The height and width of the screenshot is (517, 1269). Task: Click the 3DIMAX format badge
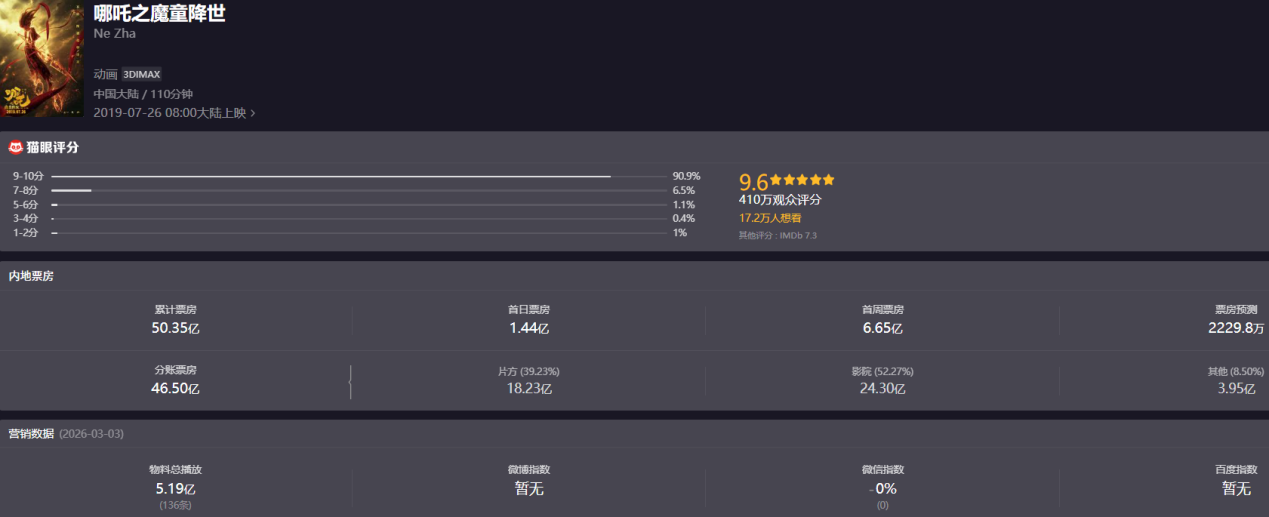click(141, 74)
